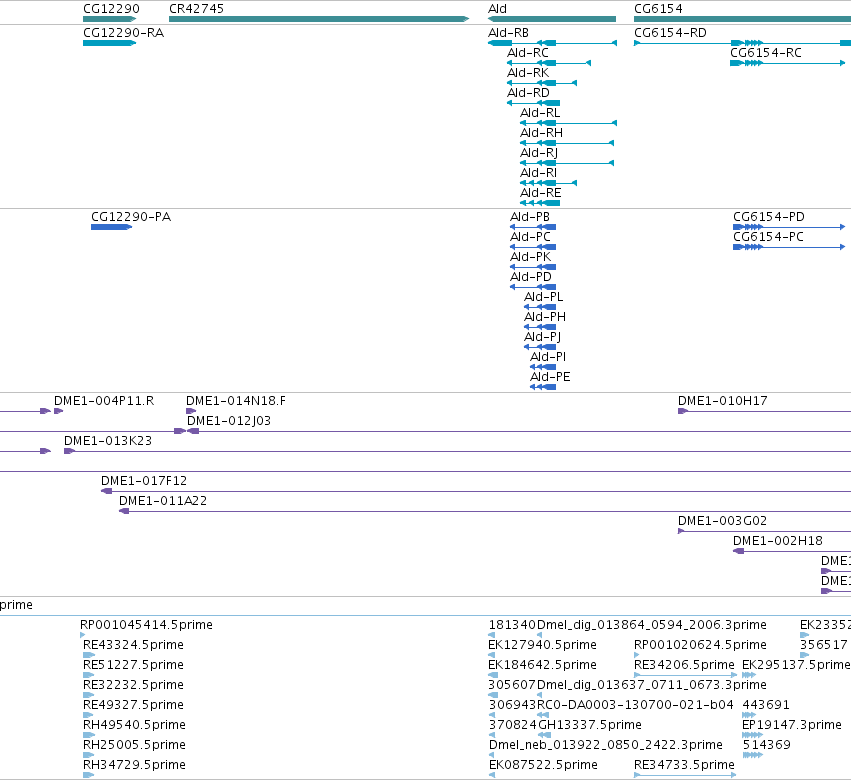Viewport: 851px width, 780px height.
Task: Select the CG6154-PC protein label
Action: (x=769, y=237)
